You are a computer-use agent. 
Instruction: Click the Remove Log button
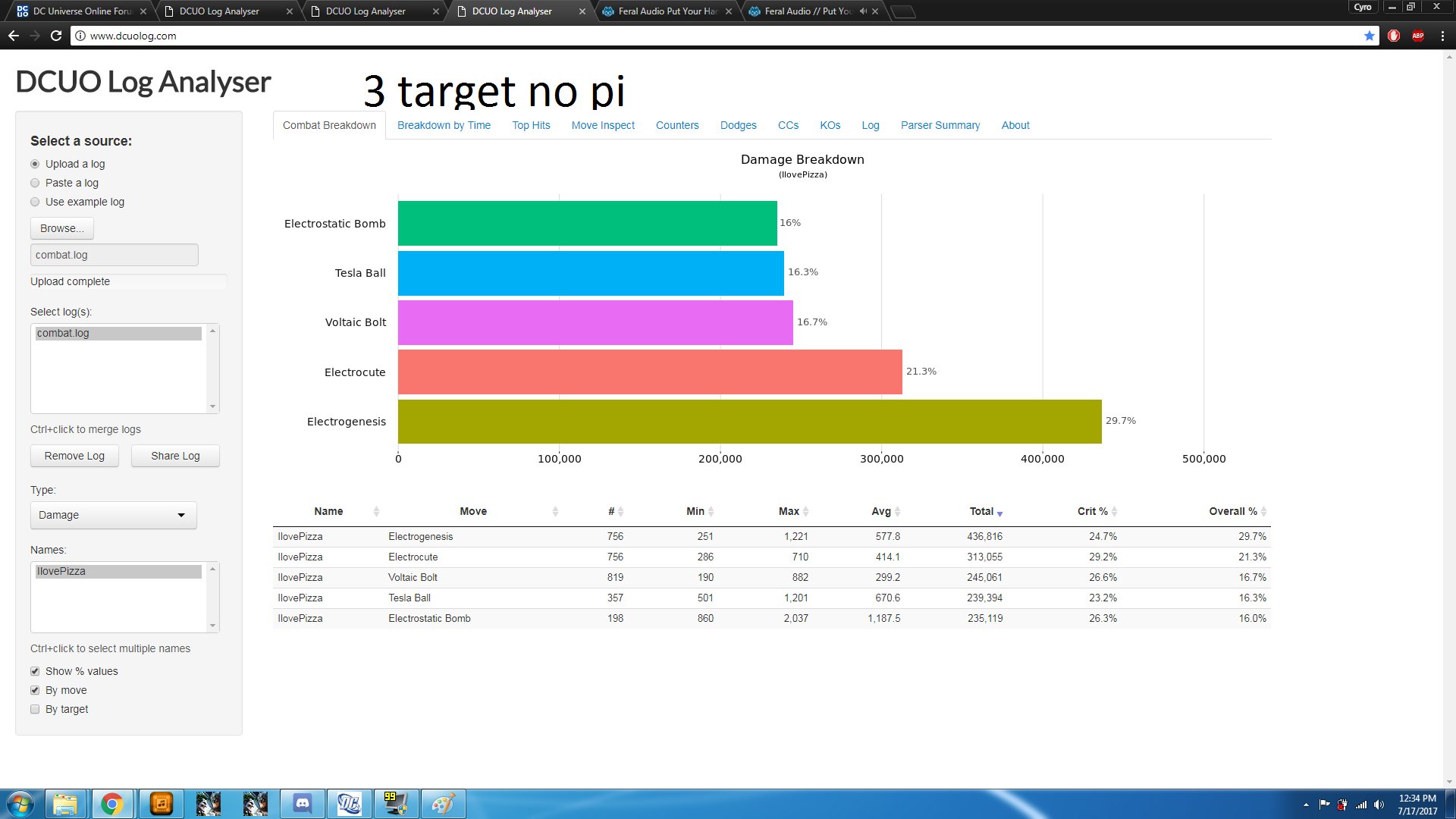pos(74,456)
